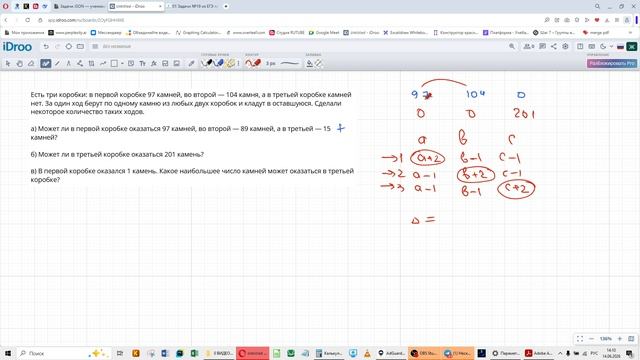Select the eraser tool

[31, 63]
